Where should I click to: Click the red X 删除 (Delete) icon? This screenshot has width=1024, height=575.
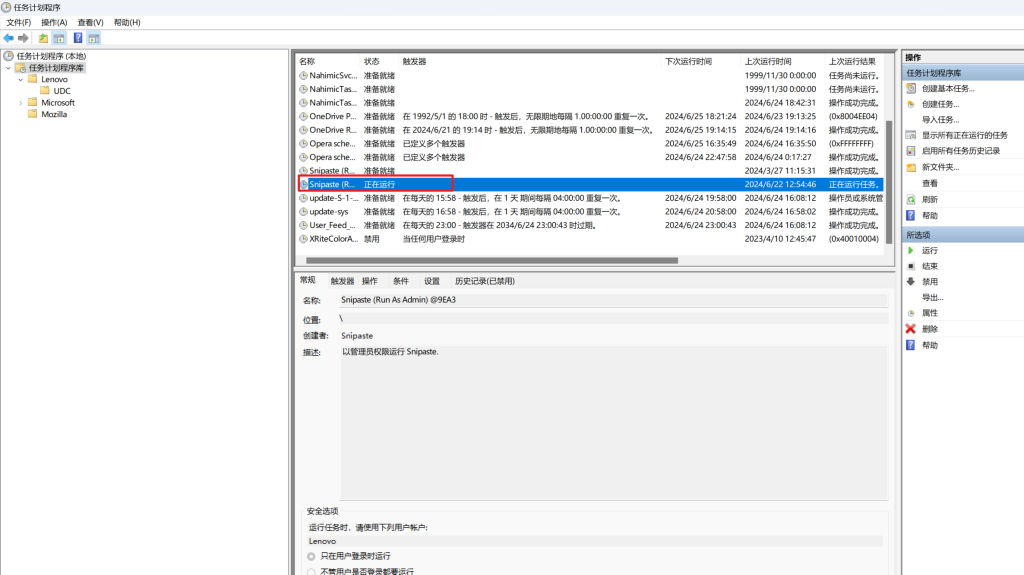point(910,329)
